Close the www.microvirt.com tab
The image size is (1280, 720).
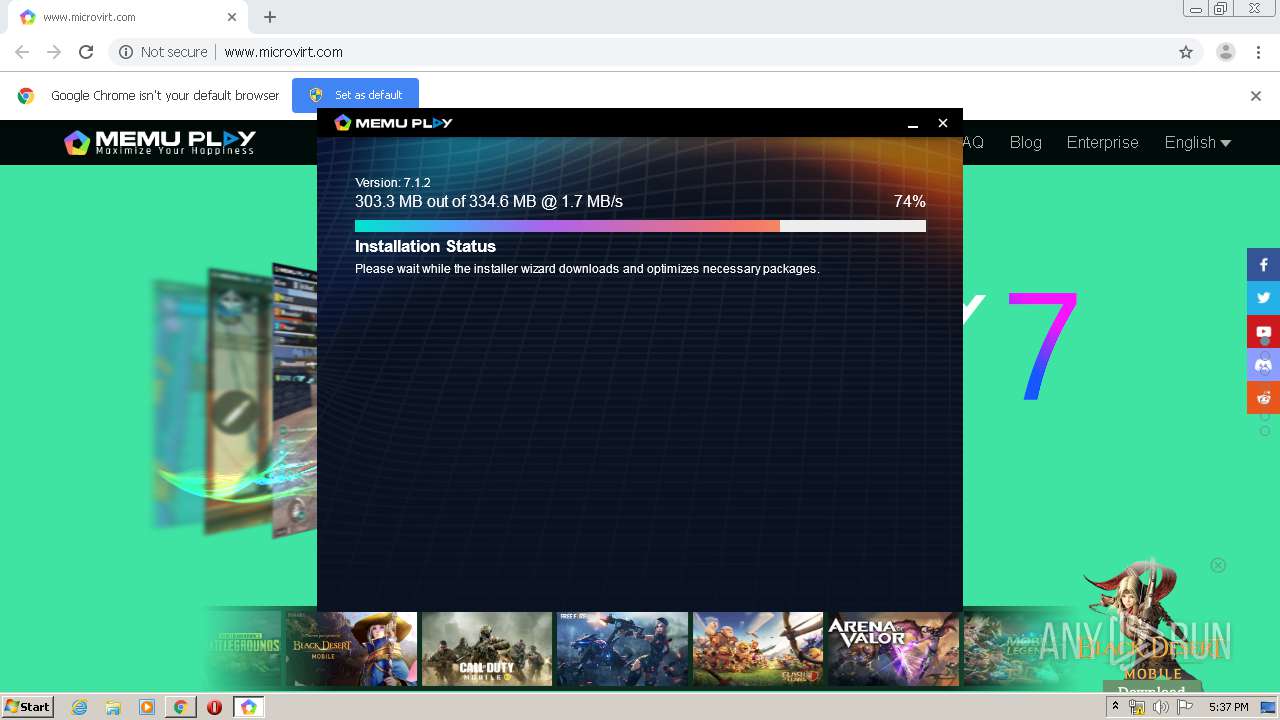click(232, 17)
